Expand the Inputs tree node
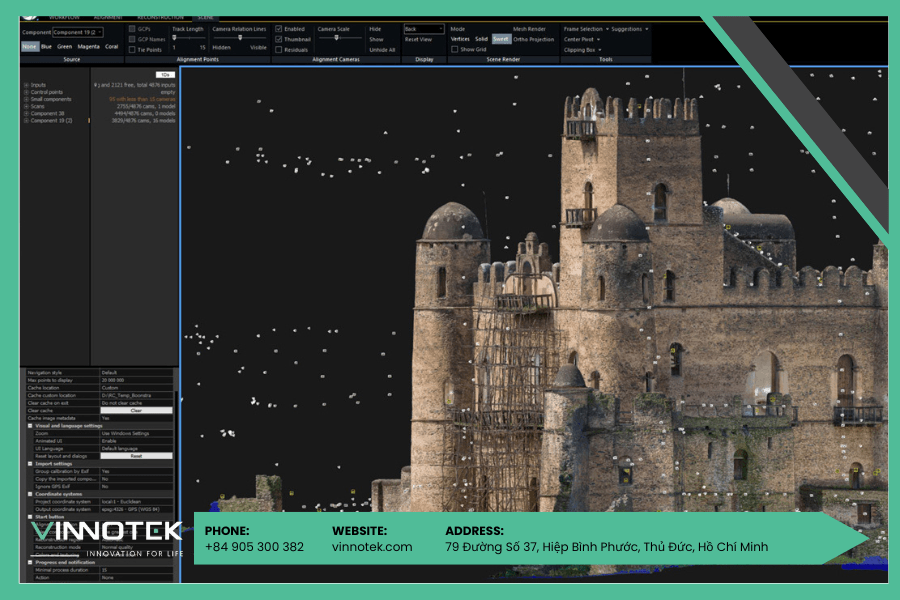Viewport: 900px width, 600px height. [26, 85]
